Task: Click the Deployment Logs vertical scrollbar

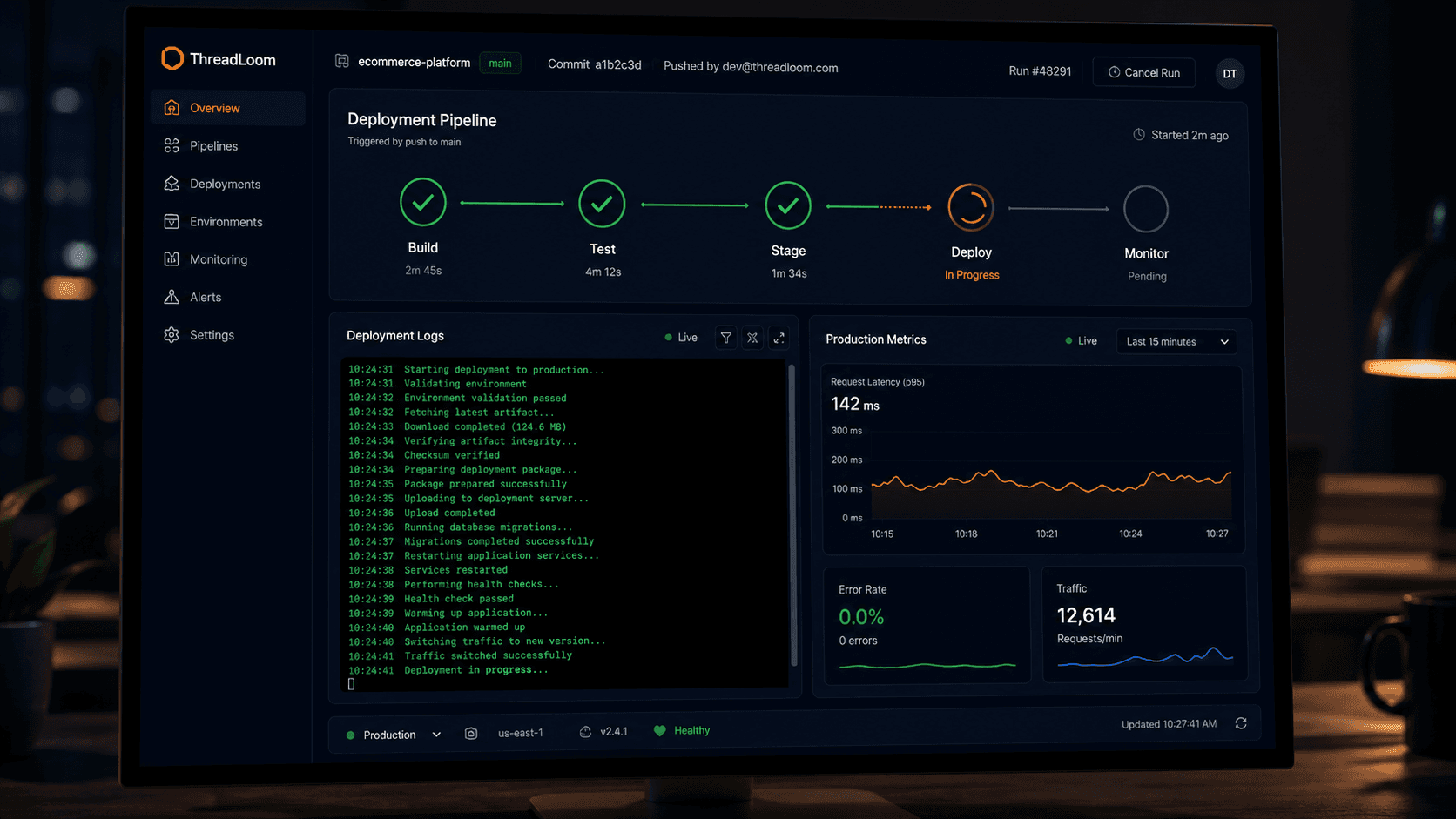Action: click(x=792, y=515)
